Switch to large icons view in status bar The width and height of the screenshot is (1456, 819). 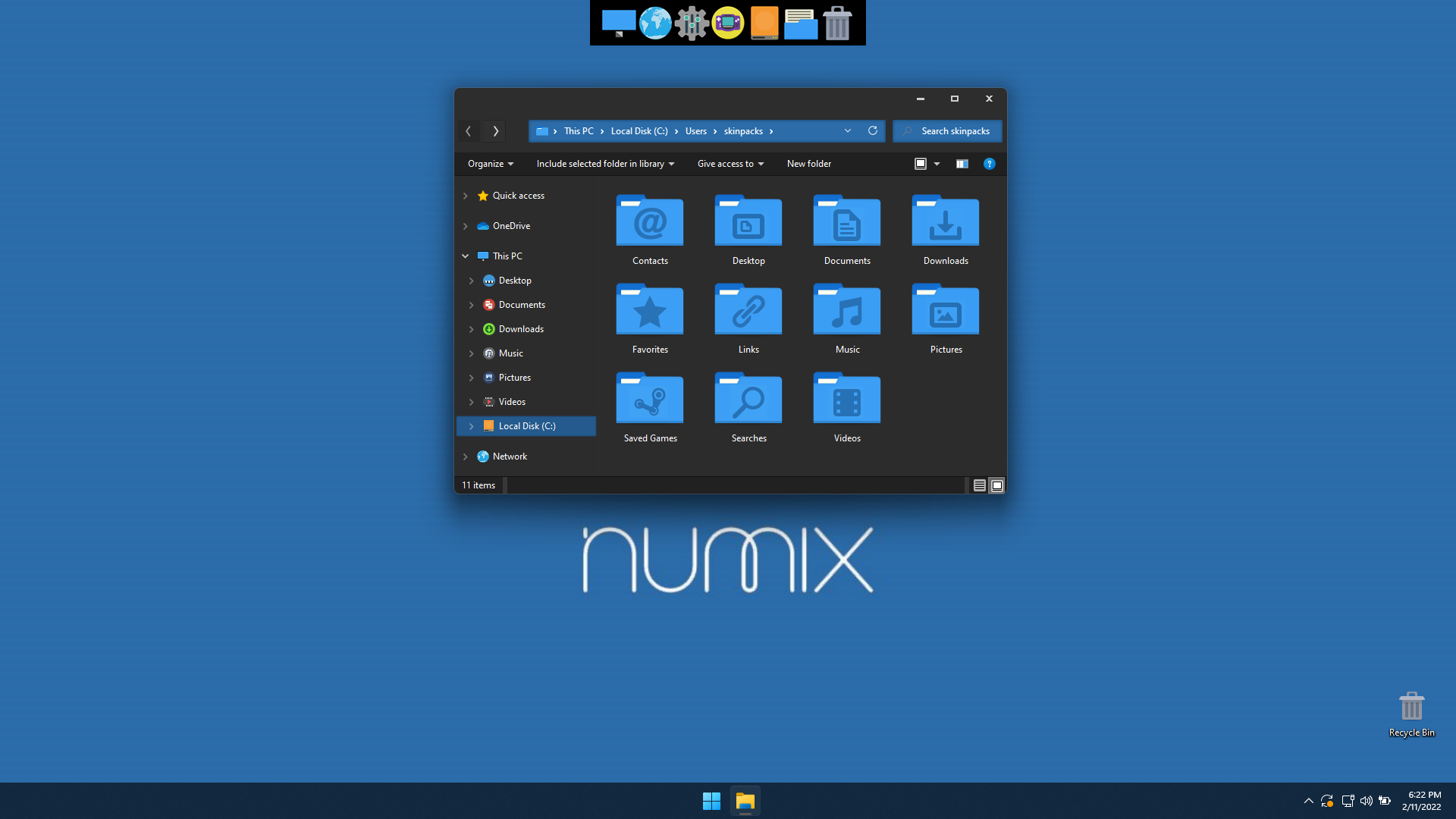pos(997,485)
